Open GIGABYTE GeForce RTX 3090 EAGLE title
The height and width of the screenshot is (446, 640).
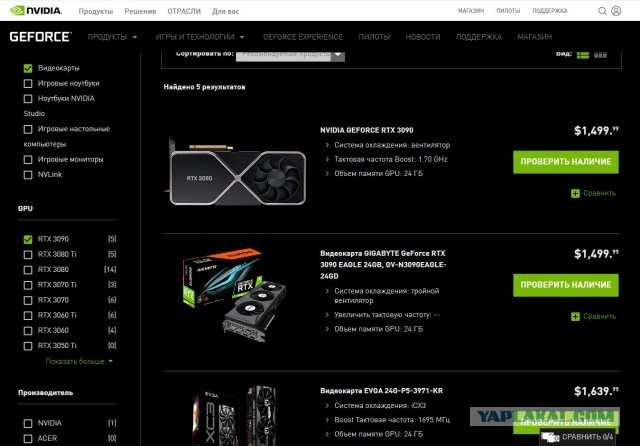pos(383,265)
